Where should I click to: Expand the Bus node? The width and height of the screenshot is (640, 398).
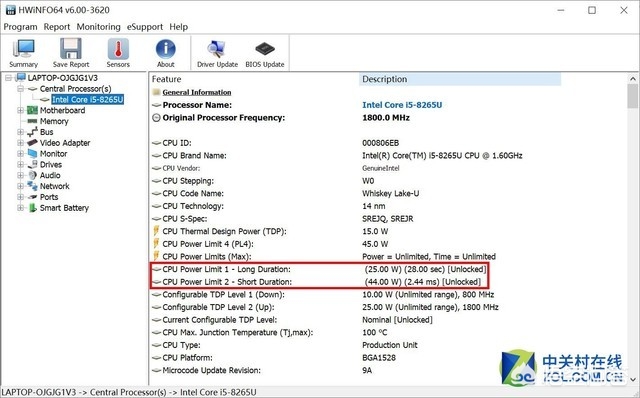20,132
